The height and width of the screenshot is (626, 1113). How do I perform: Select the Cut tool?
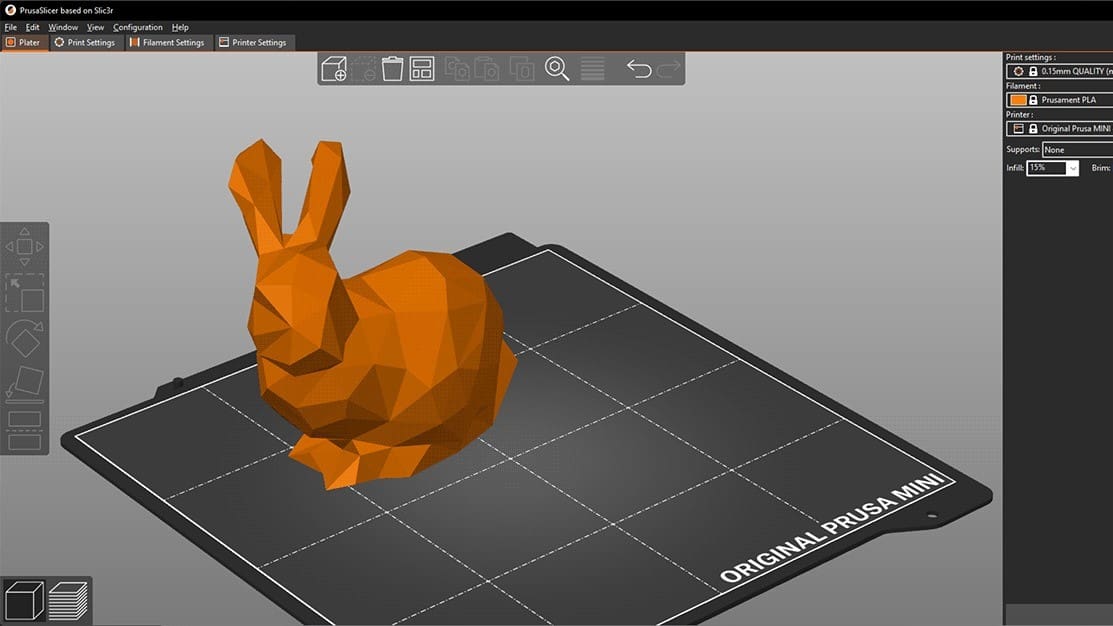[x=25, y=430]
